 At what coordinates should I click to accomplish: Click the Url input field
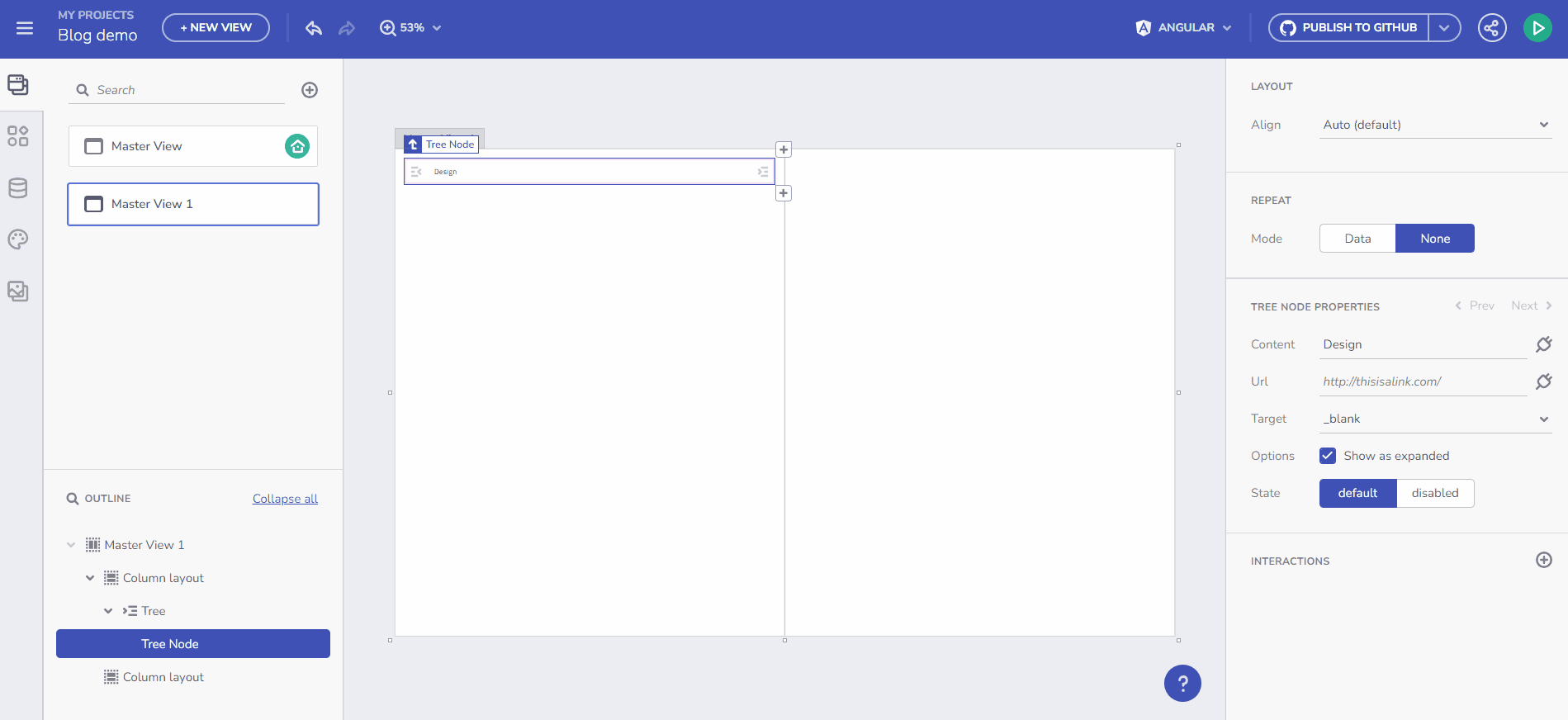1422,381
